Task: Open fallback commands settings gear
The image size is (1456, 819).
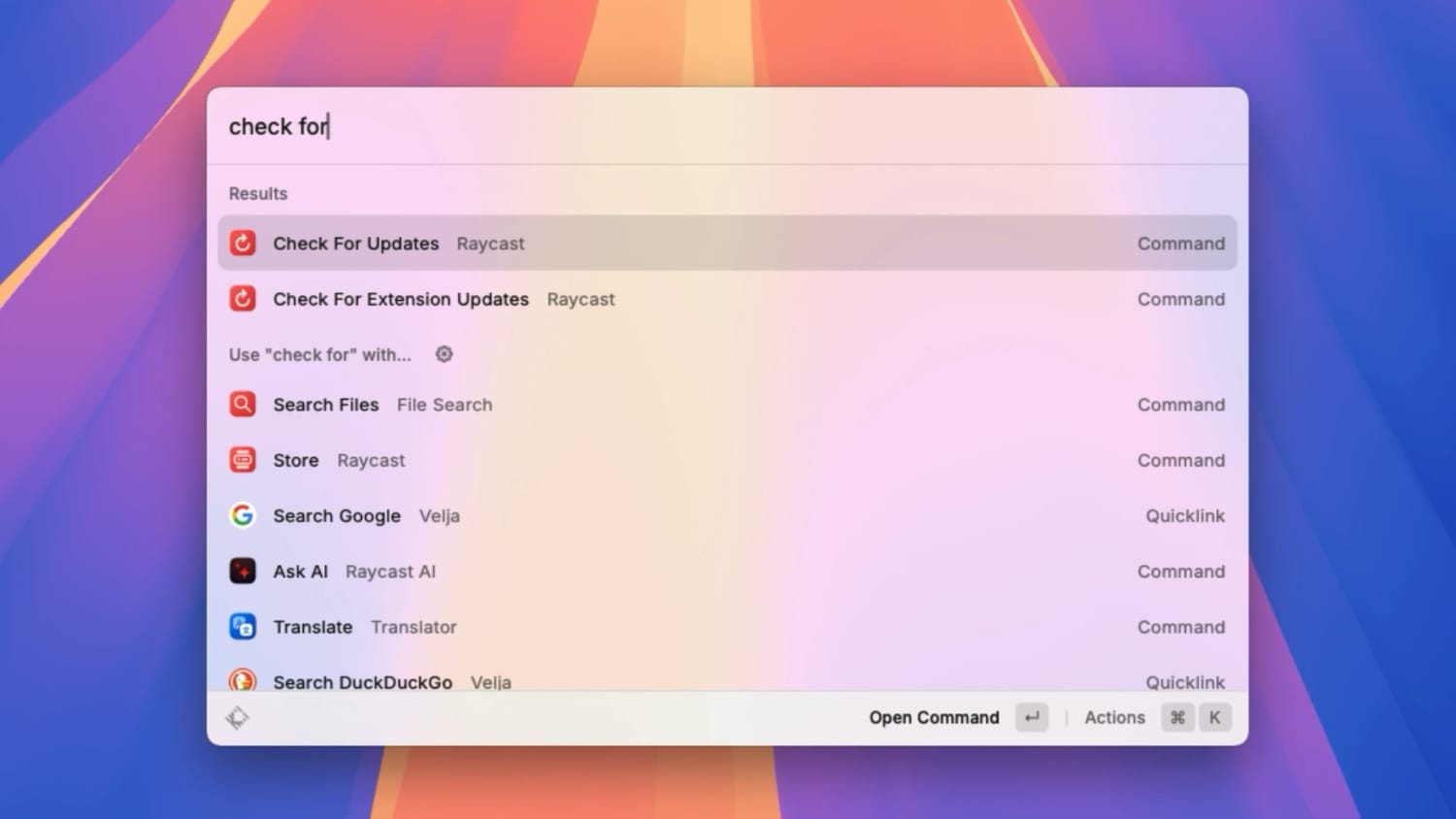Action: (x=444, y=354)
